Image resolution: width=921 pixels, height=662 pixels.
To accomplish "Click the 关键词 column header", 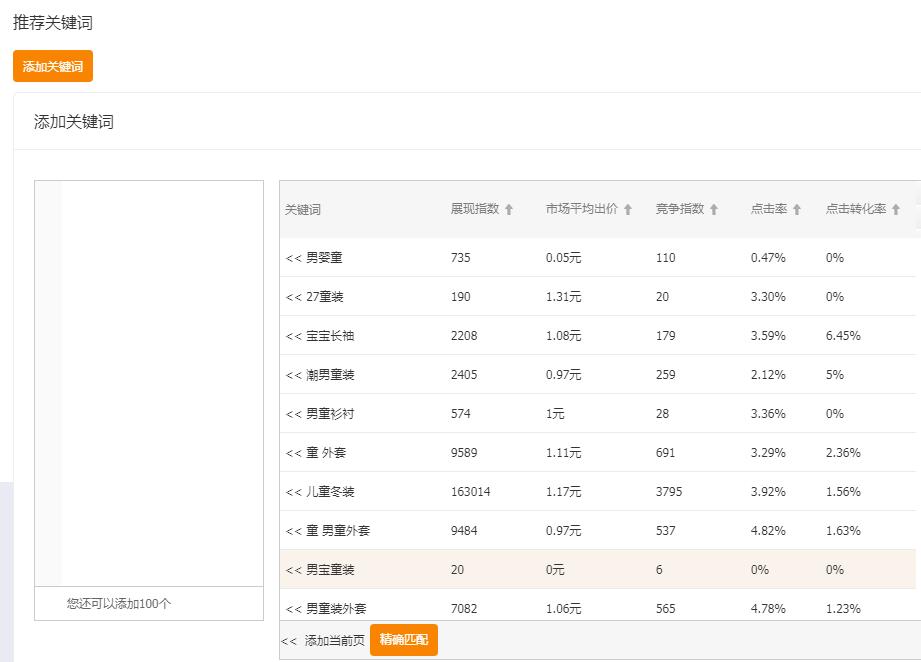I will 302,210.
